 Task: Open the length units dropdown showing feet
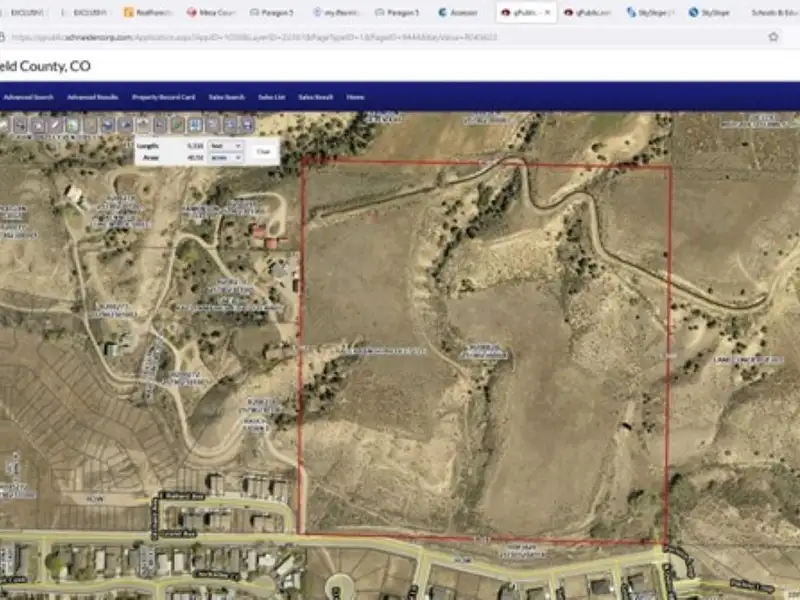(x=224, y=146)
